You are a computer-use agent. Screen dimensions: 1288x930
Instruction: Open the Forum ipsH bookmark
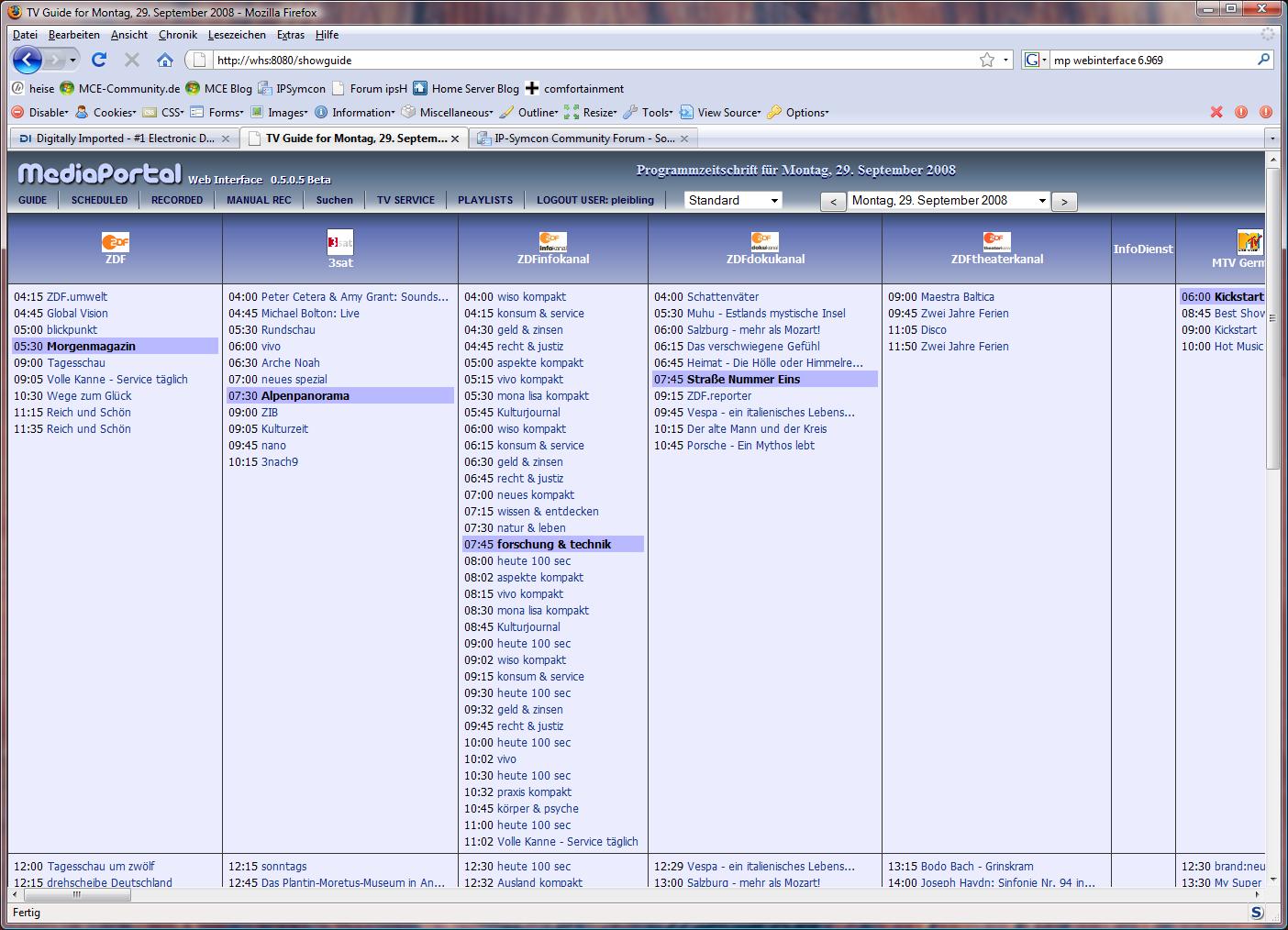click(369, 89)
